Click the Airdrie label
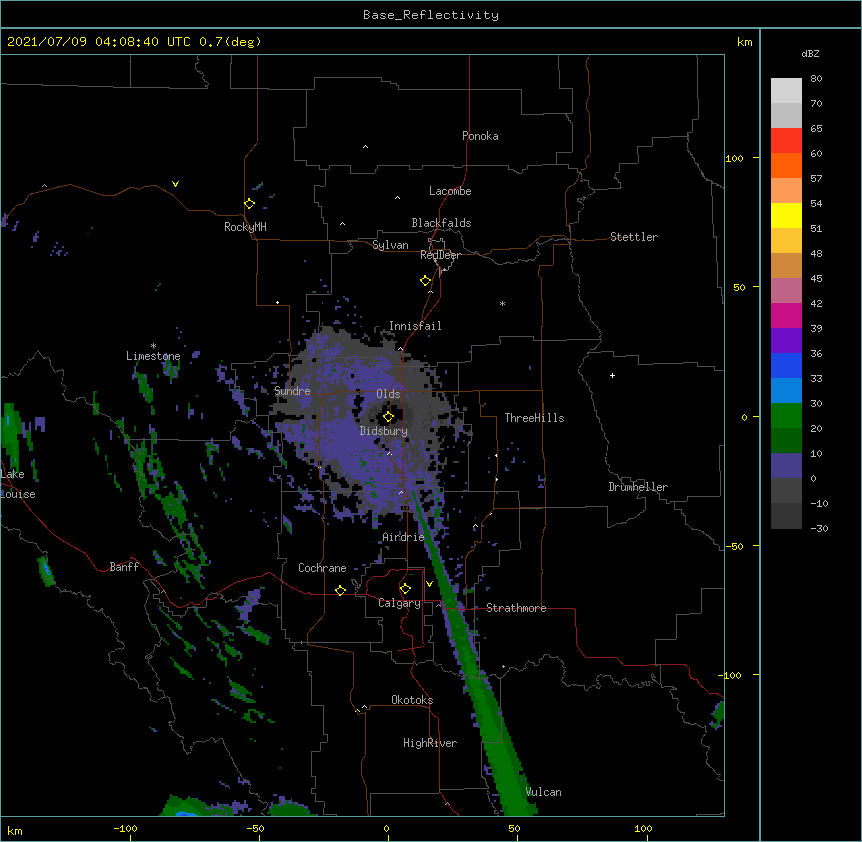Viewport: 862px width, 842px height. (403, 537)
